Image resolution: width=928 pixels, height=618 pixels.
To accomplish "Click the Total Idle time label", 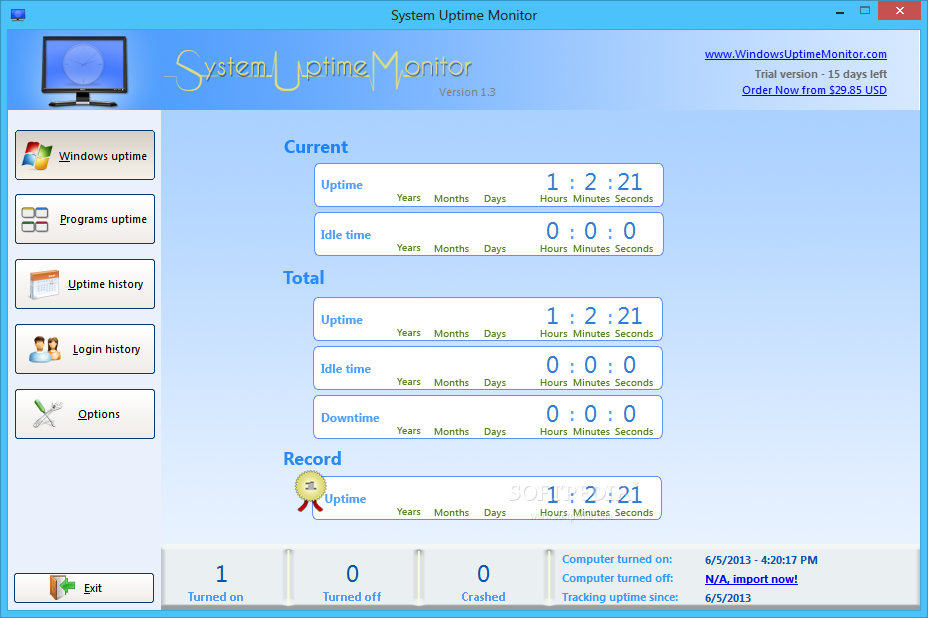I will coord(346,369).
